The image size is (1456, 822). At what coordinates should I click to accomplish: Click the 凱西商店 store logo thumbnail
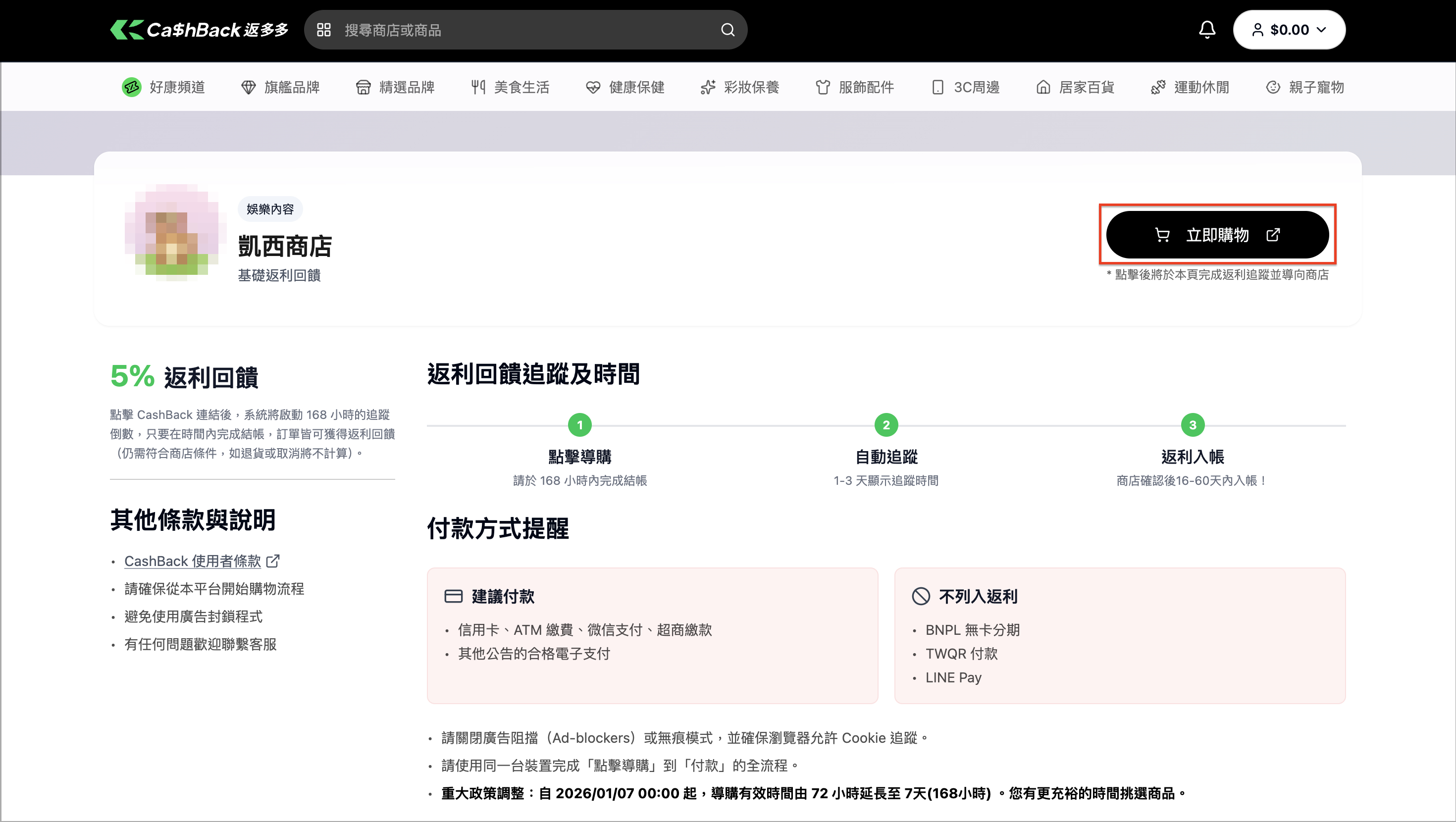[174, 232]
